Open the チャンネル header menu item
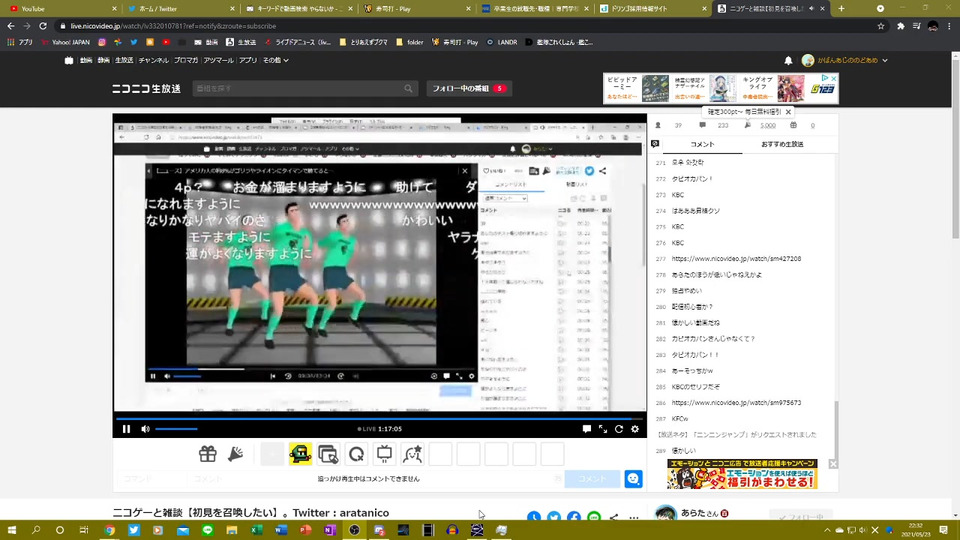Viewport: 960px width, 540px height. pos(153,61)
